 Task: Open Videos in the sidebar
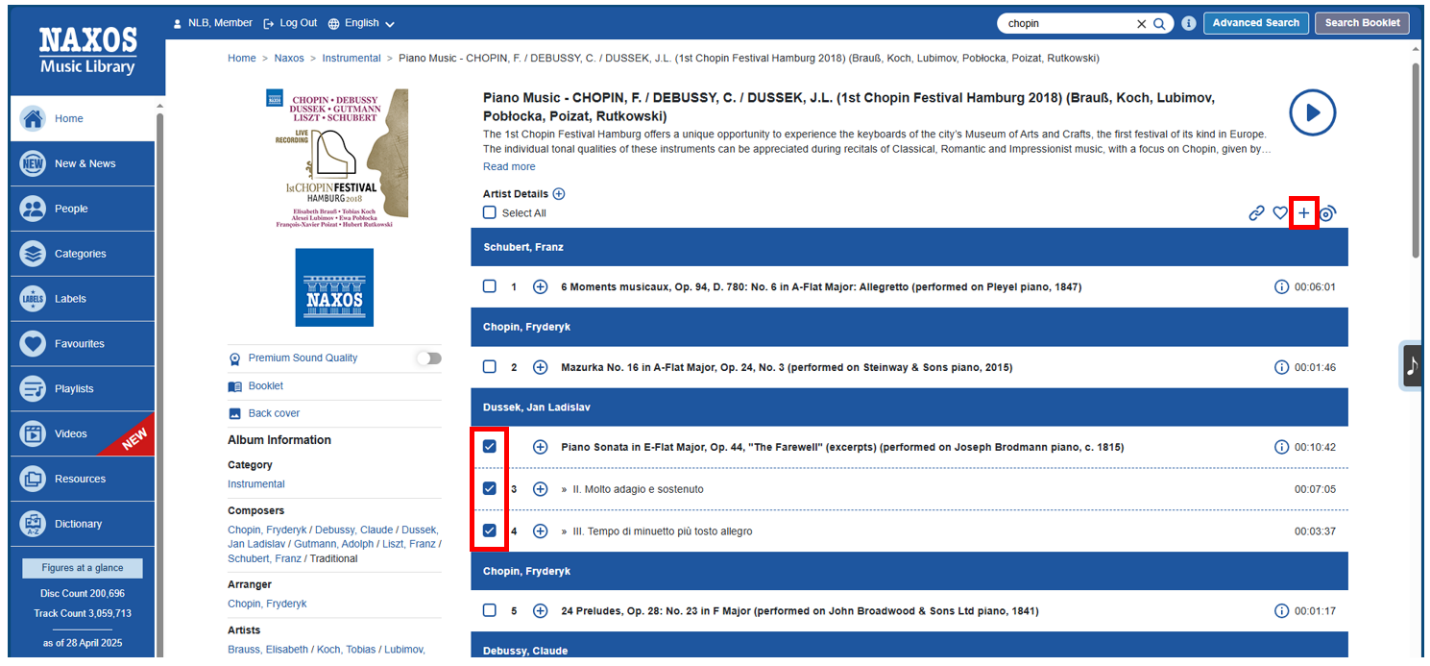tap(82, 433)
